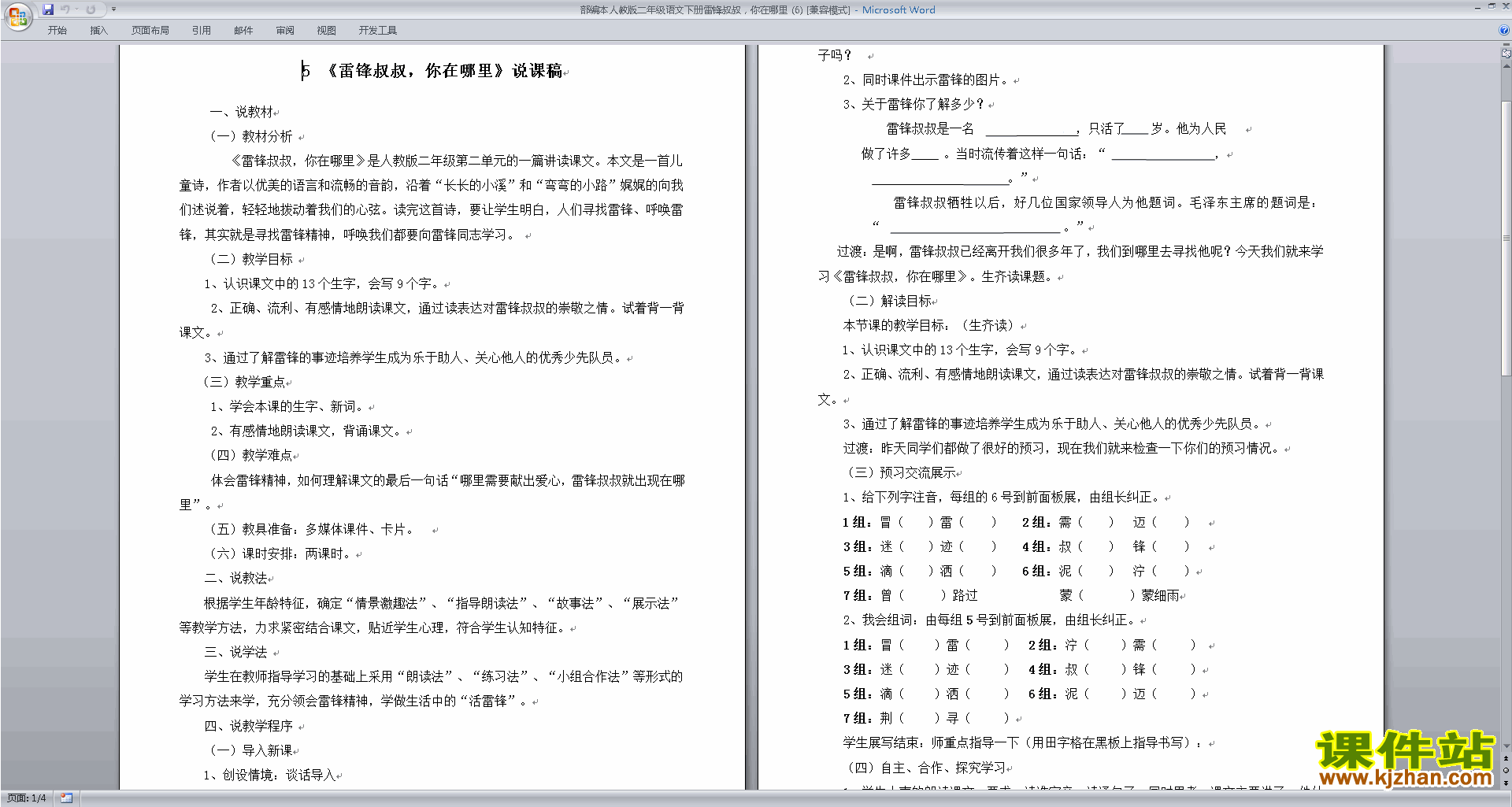Click the row 7组：荆（ ）寻（ ）
Viewport: 1512px width, 807px height.
[926, 718]
